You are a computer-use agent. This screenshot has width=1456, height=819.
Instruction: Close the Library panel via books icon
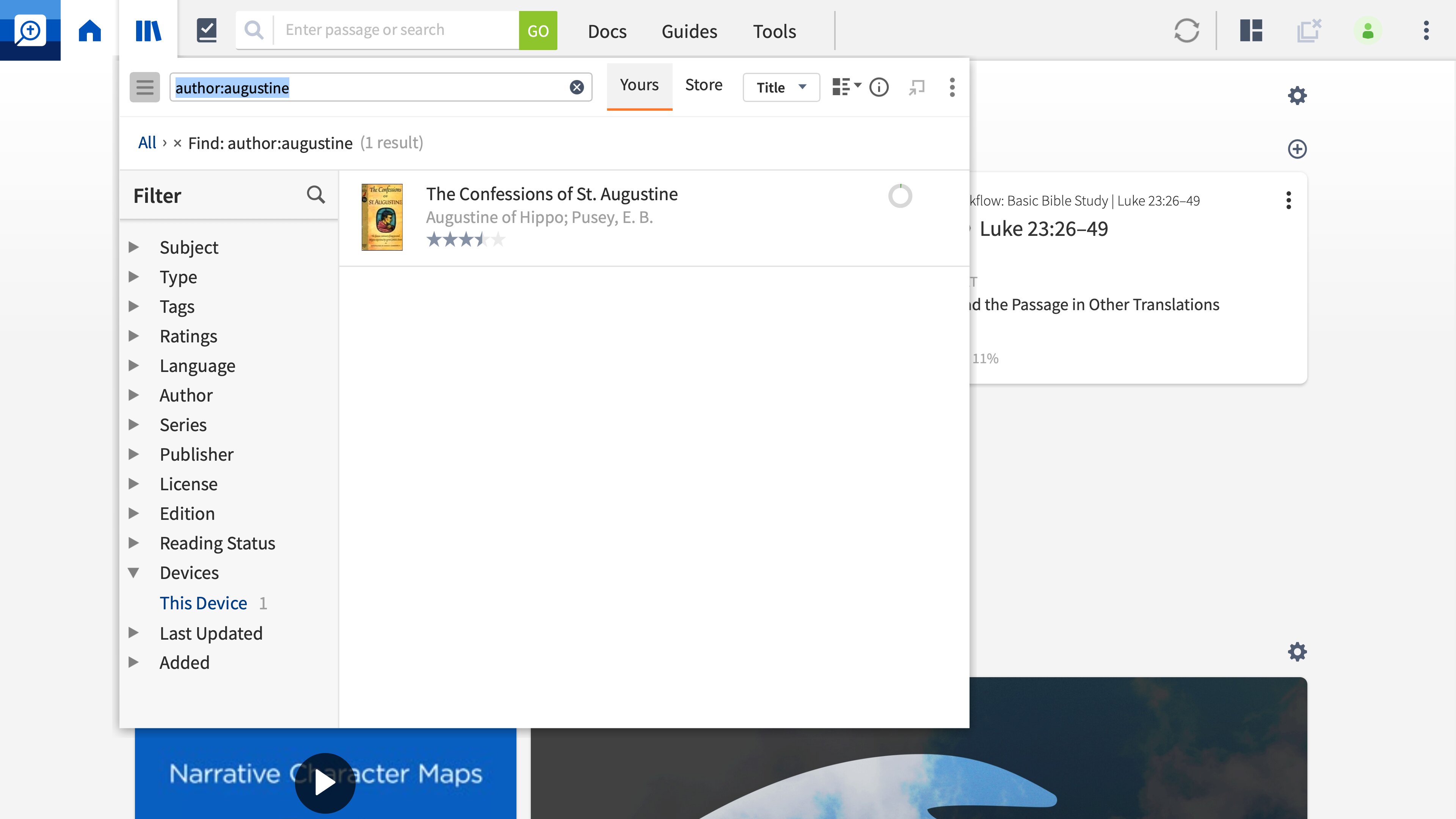(148, 30)
